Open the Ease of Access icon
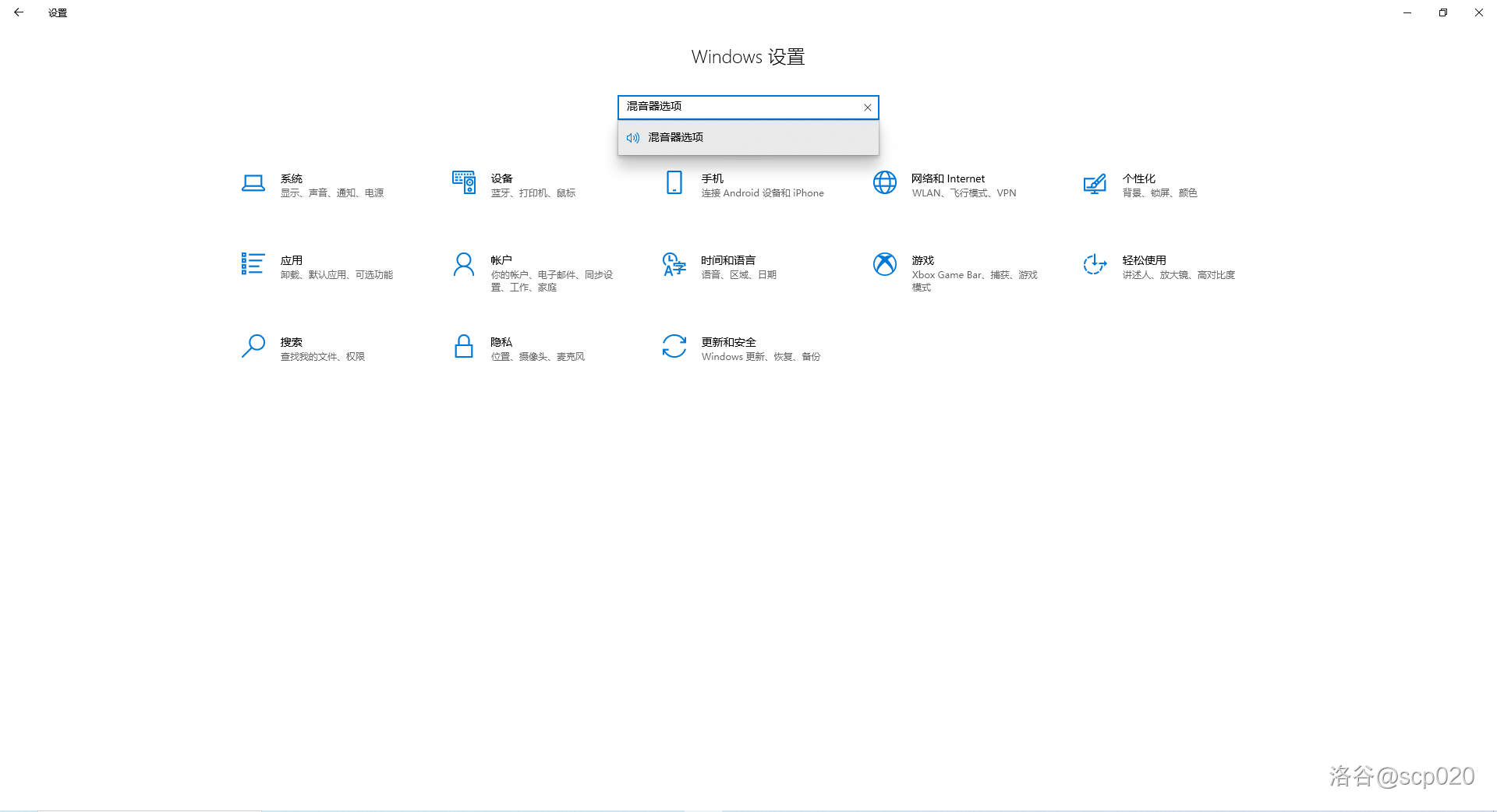This screenshot has height=812, width=1497. (1095, 264)
